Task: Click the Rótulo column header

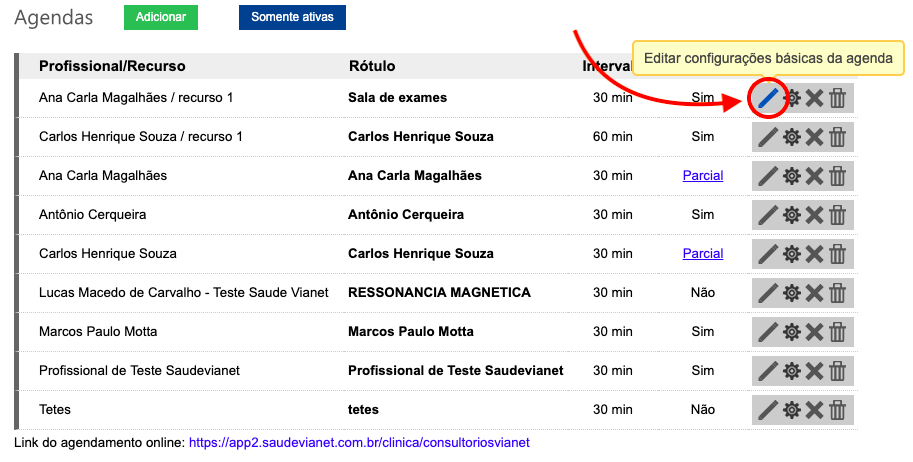Action: (x=371, y=66)
